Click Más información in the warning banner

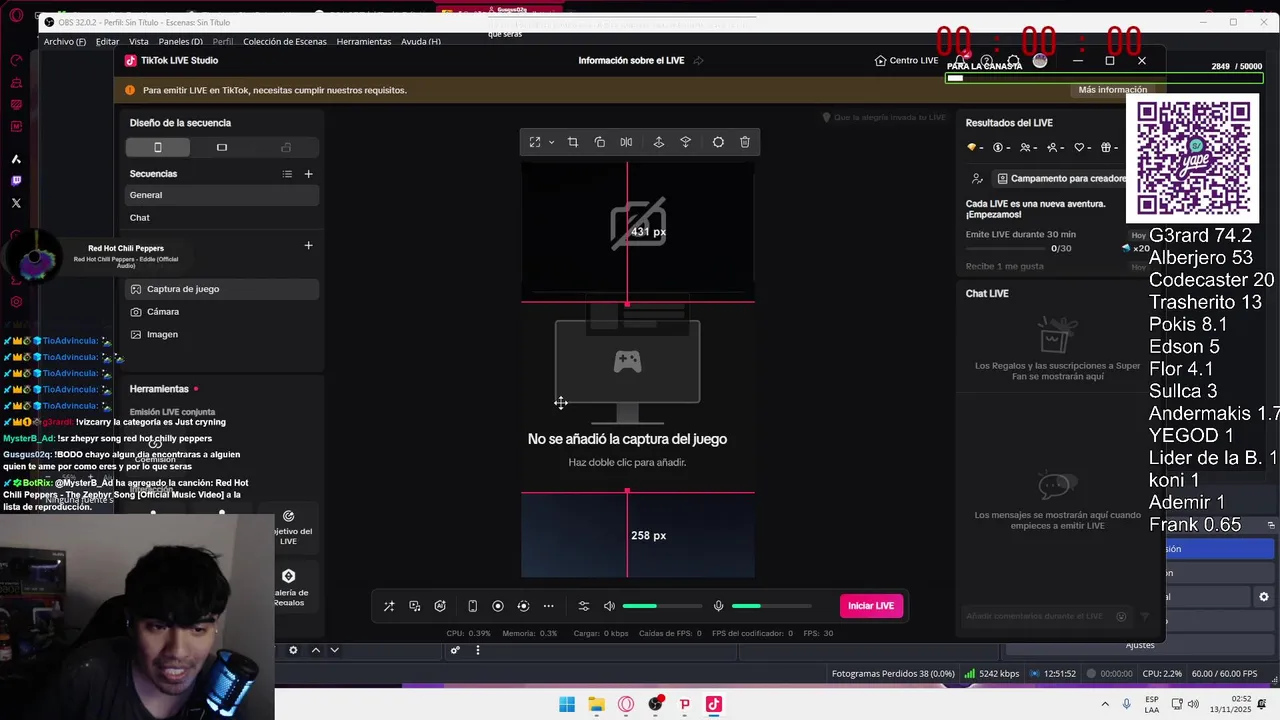pos(1112,90)
